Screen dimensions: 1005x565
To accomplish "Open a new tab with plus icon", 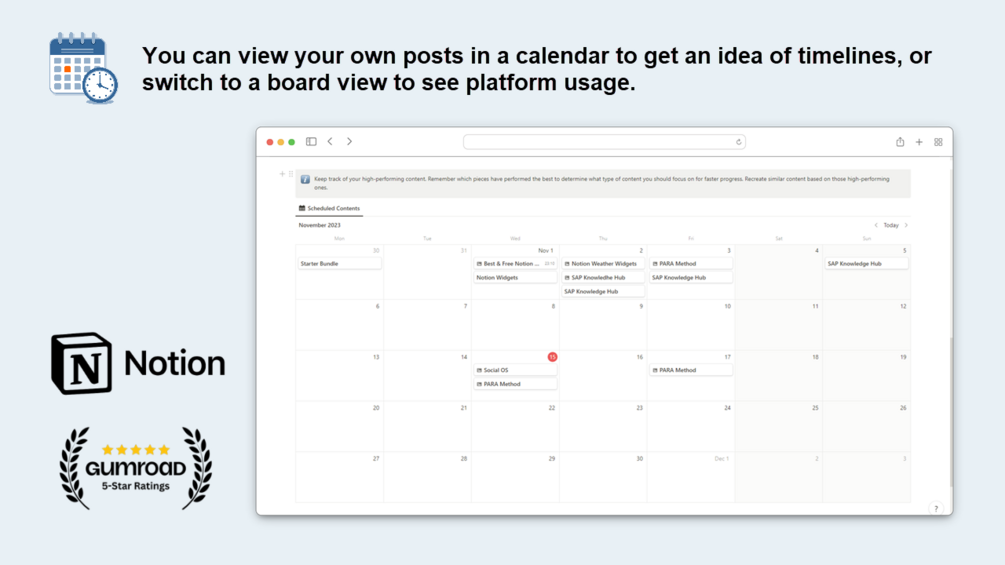I will [919, 142].
